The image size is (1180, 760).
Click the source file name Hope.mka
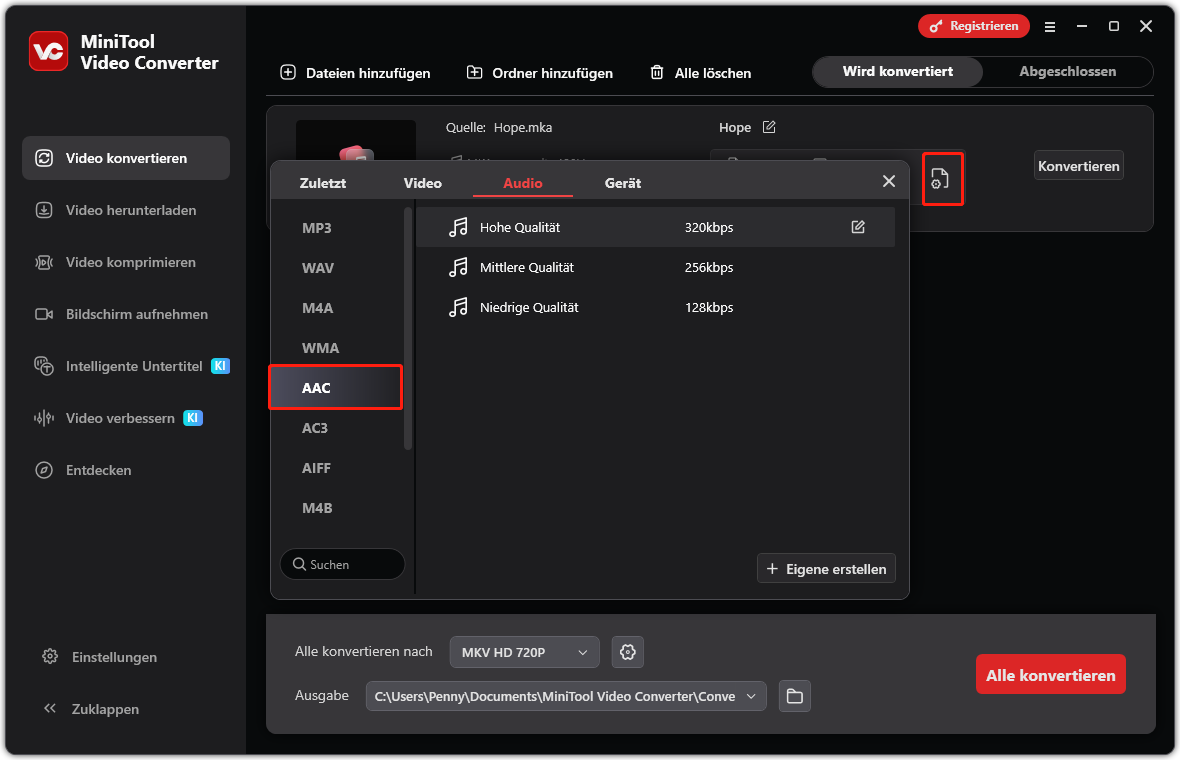coord(523,127)
